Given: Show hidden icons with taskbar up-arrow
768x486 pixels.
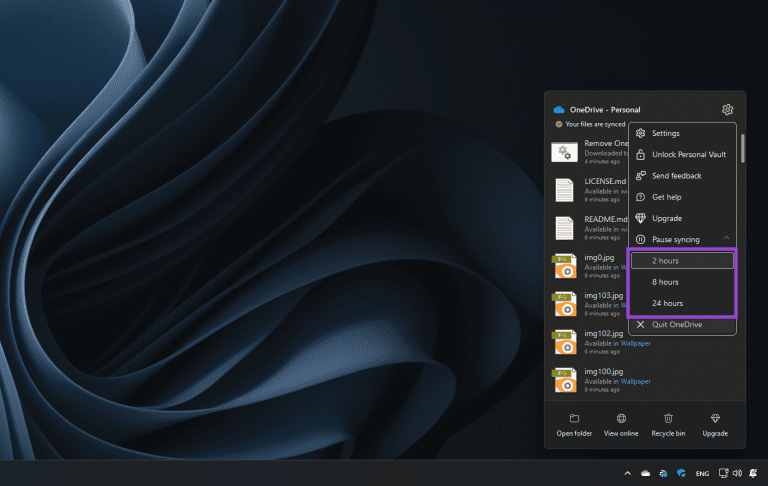Looking at the screenshot, I should 627,473.
